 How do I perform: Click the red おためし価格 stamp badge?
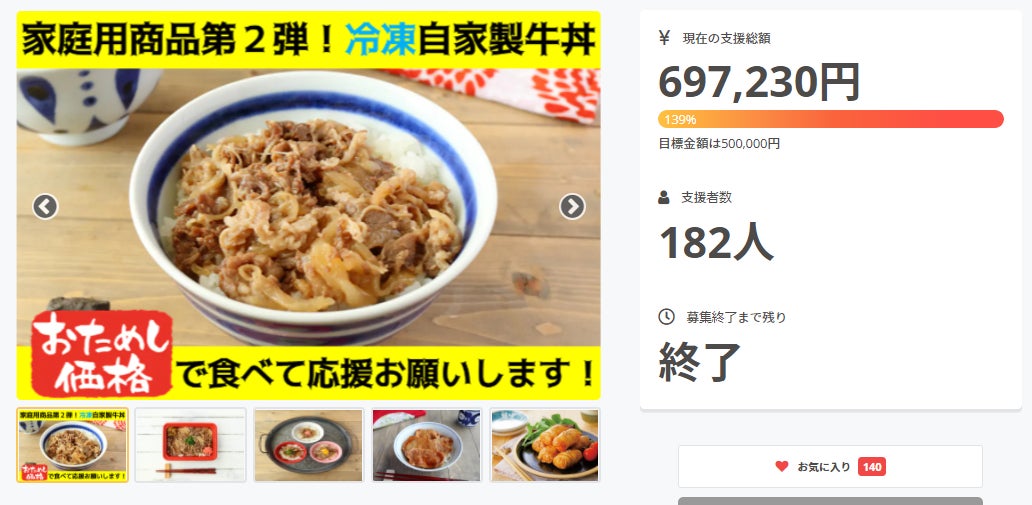tap(101, 354)
